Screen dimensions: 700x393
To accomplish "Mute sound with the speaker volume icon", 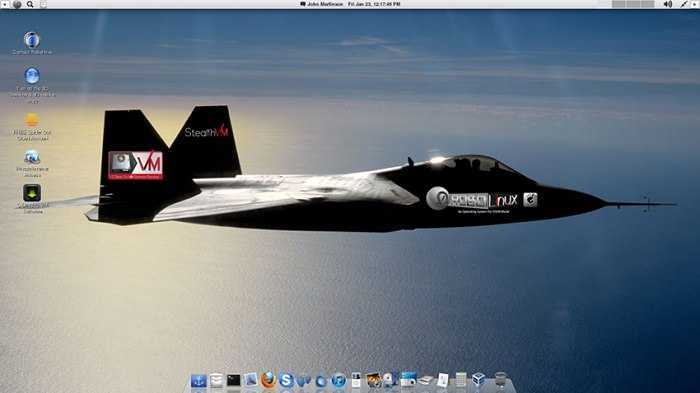I will point(668,4).
